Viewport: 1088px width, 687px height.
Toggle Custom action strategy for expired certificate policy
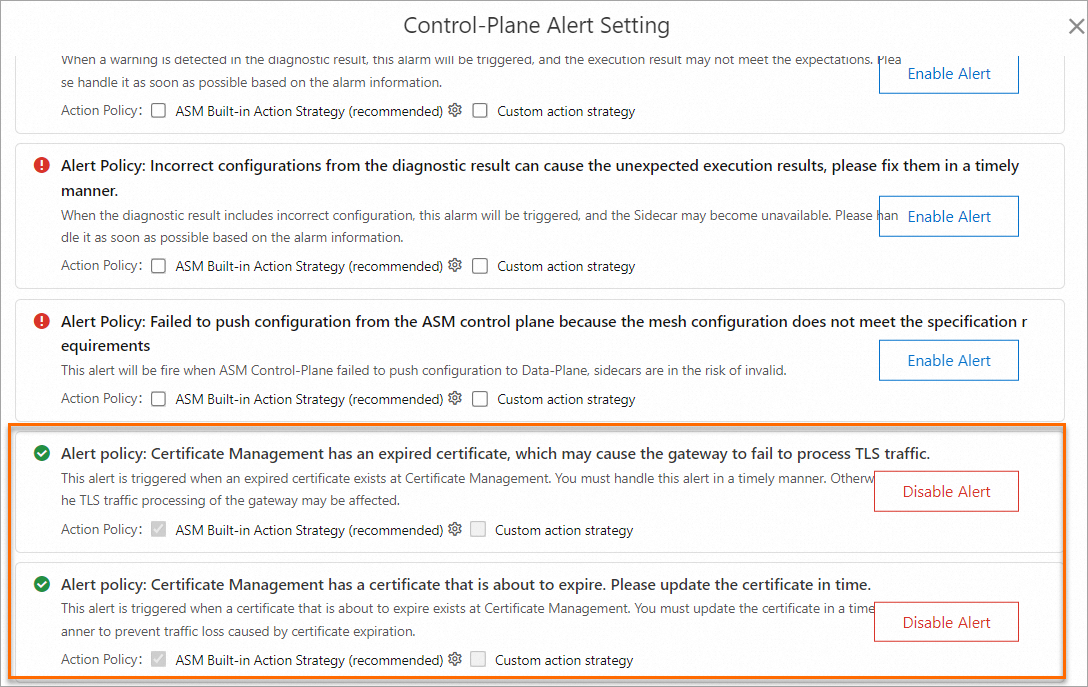pyautogui.click(x=478, y=529)
